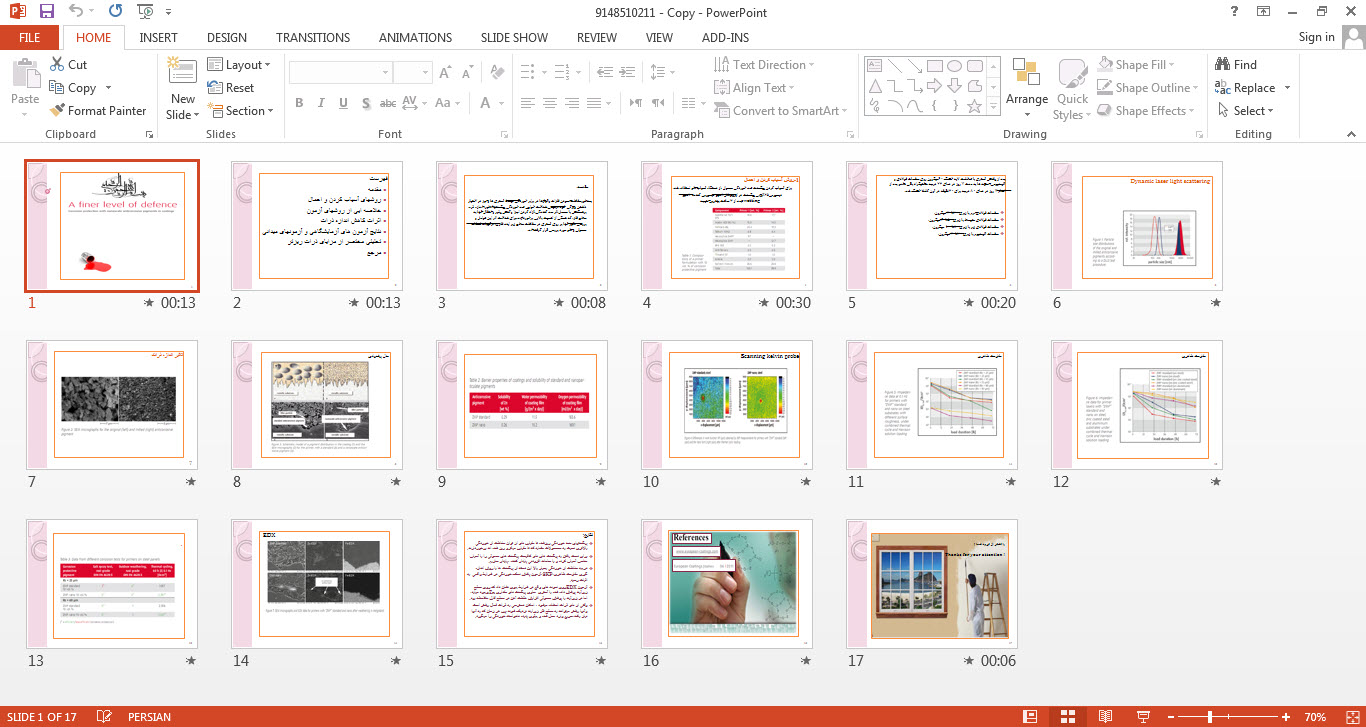Switch to the SLIDE SHOW tab
This screenshot has width=1366, height=727.
(x=514, y=37)
